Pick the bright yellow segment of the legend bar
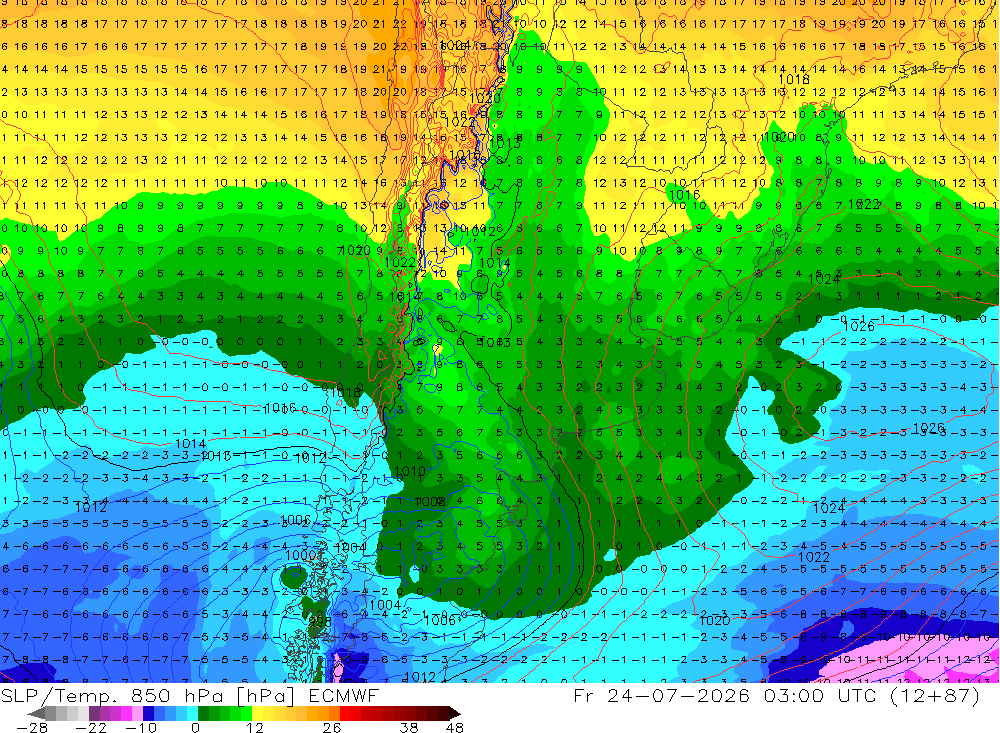Screen dimensions: 1000x733 (x=257, y=713)
